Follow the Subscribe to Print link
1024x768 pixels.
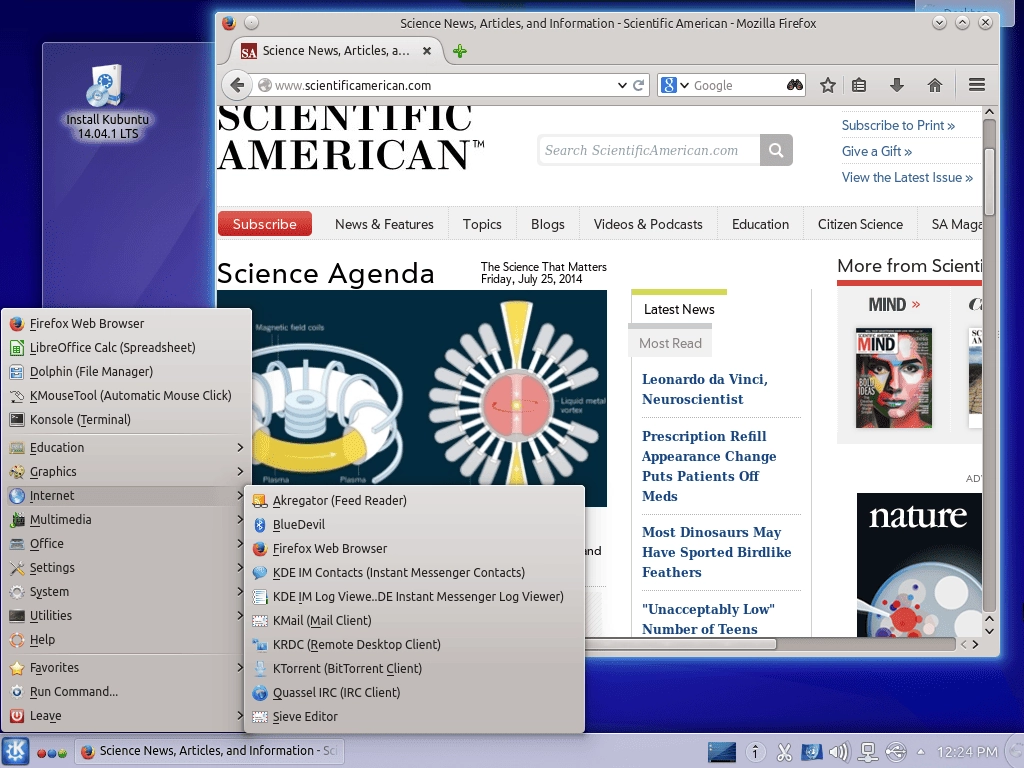(898, 125)
